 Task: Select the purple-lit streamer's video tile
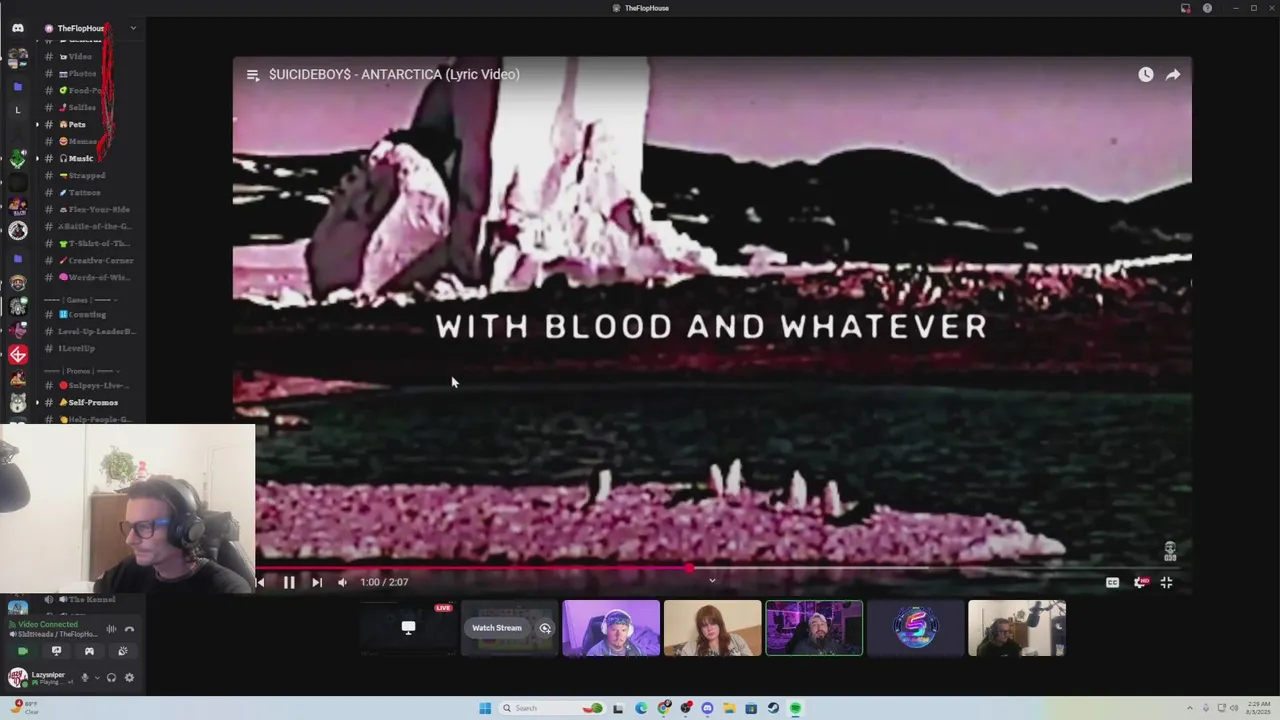[611, 628]
